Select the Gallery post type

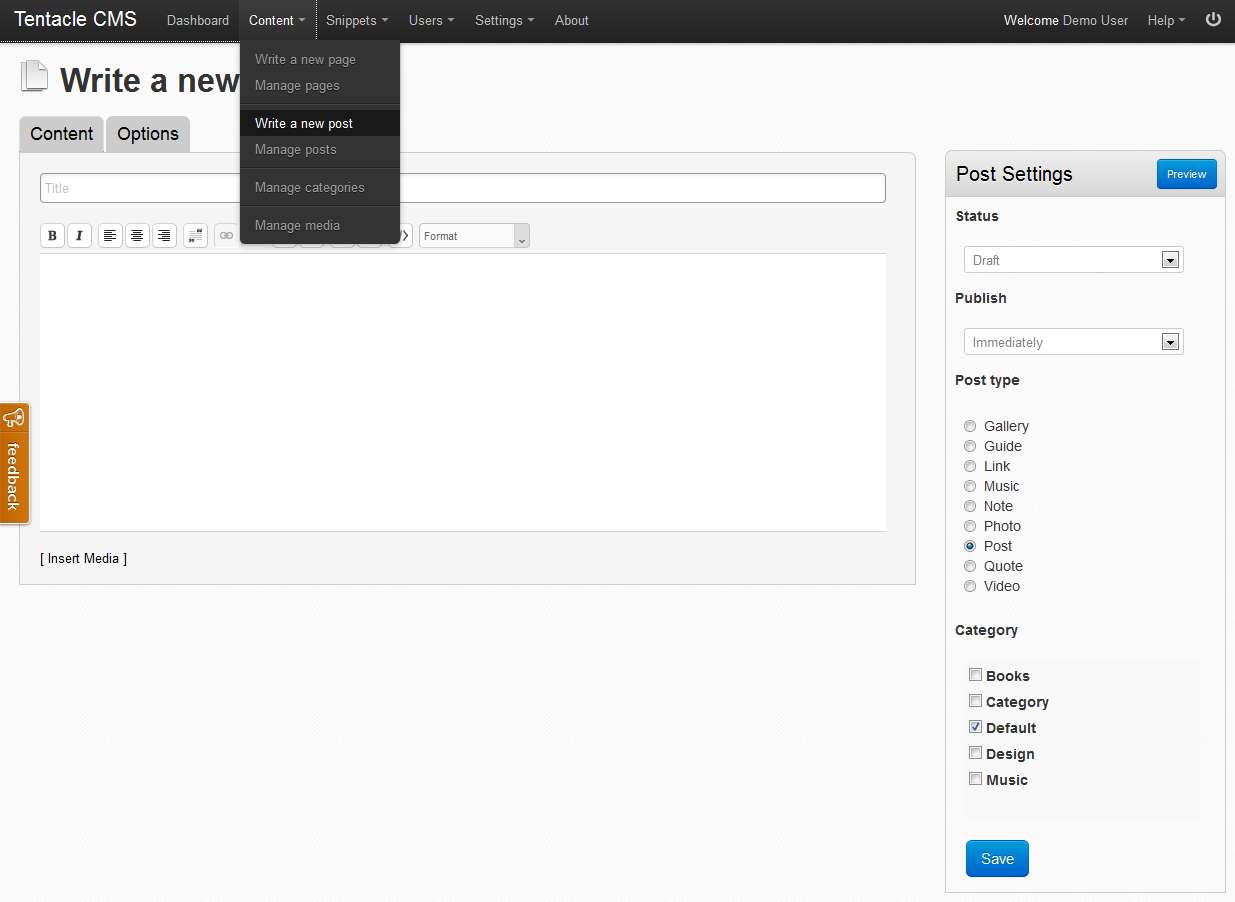pyautogui.click(x=970, y=426)
